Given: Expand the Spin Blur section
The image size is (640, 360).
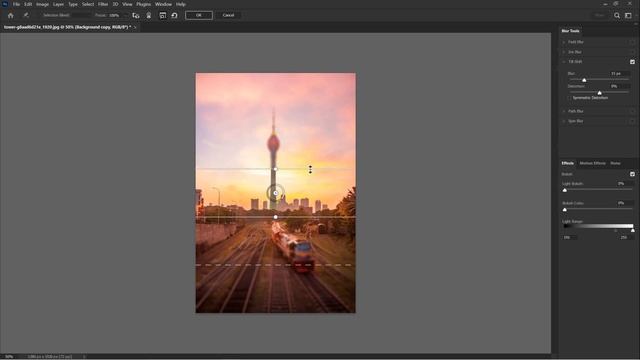Looking at the screenshot, I should pyautogui.click(x=564, y=121).
